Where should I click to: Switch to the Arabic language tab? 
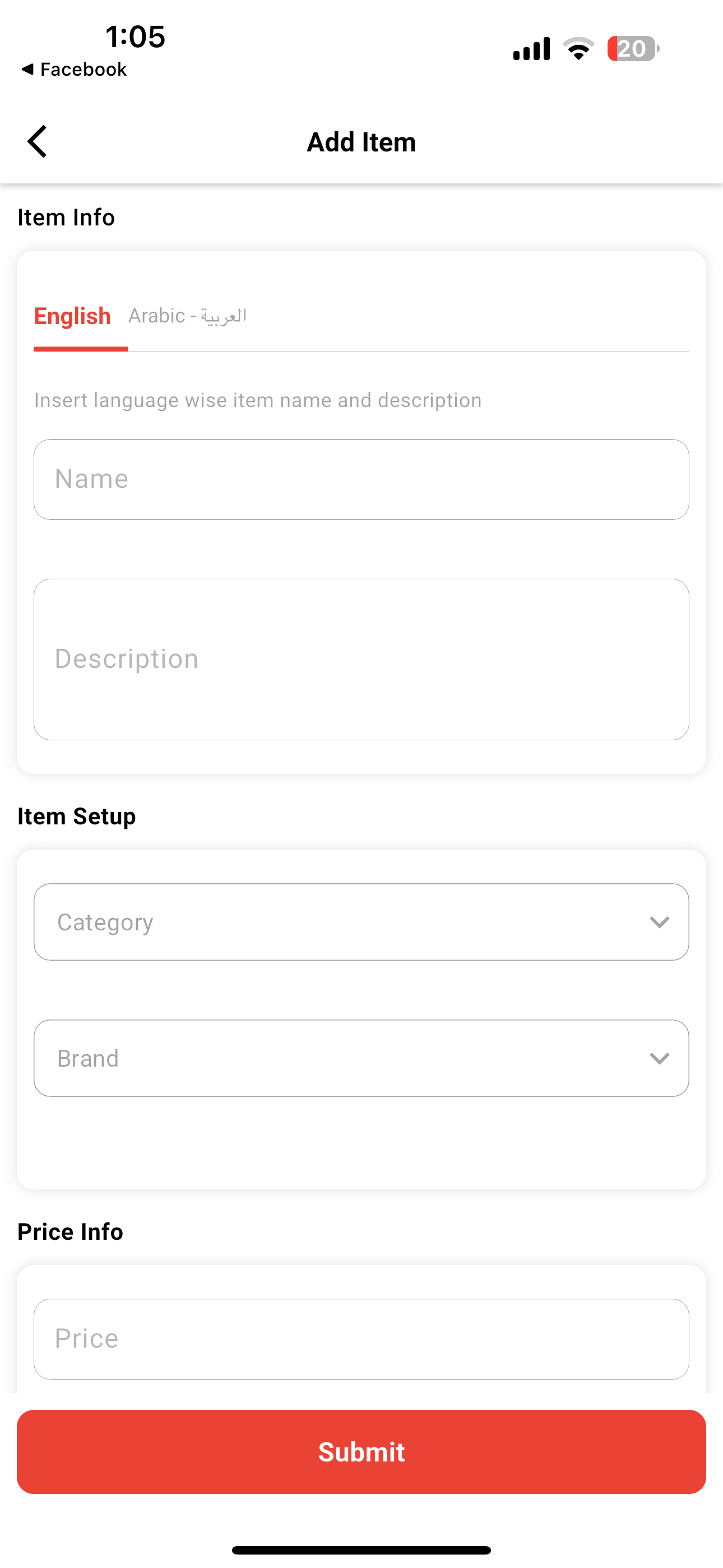click(187, 316)
